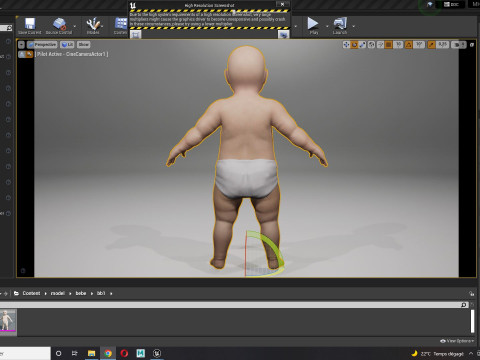This screenshot has width=480, height=360.
Task: Click the Play button in toolbar
Action: coord(313,26)
